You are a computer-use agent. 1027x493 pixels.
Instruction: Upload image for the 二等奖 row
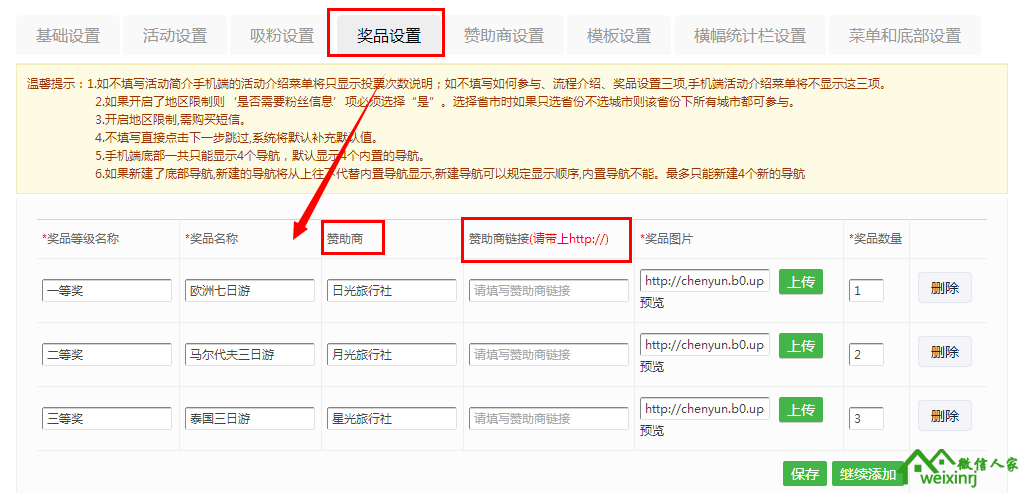pyautogui.click(x=800, y=346)
